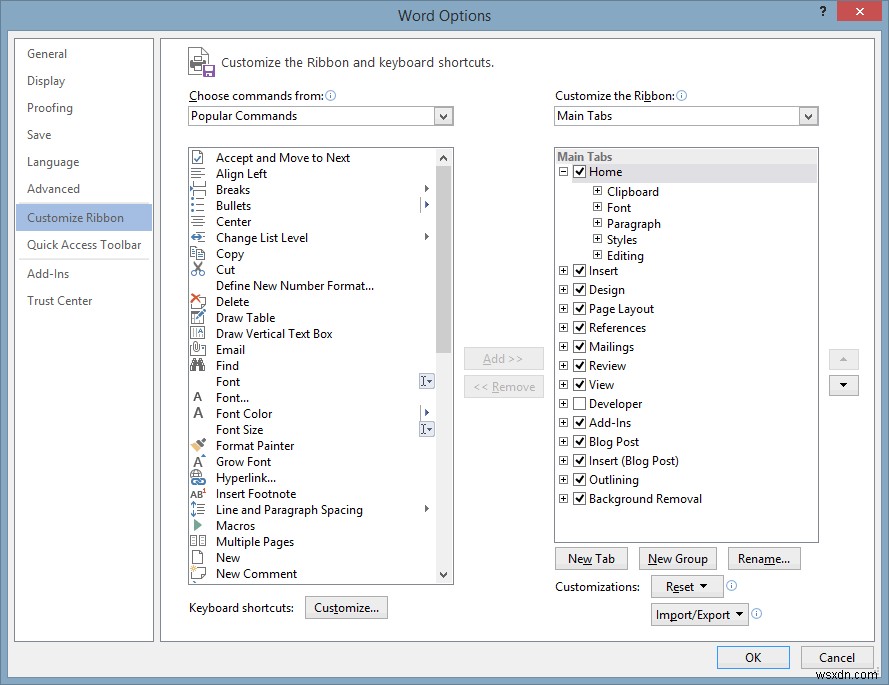Image resolution: width=889 pixels, height=685 pixels.
Task: Select the Find binoculars icon
Action: [x=200, y=365]
